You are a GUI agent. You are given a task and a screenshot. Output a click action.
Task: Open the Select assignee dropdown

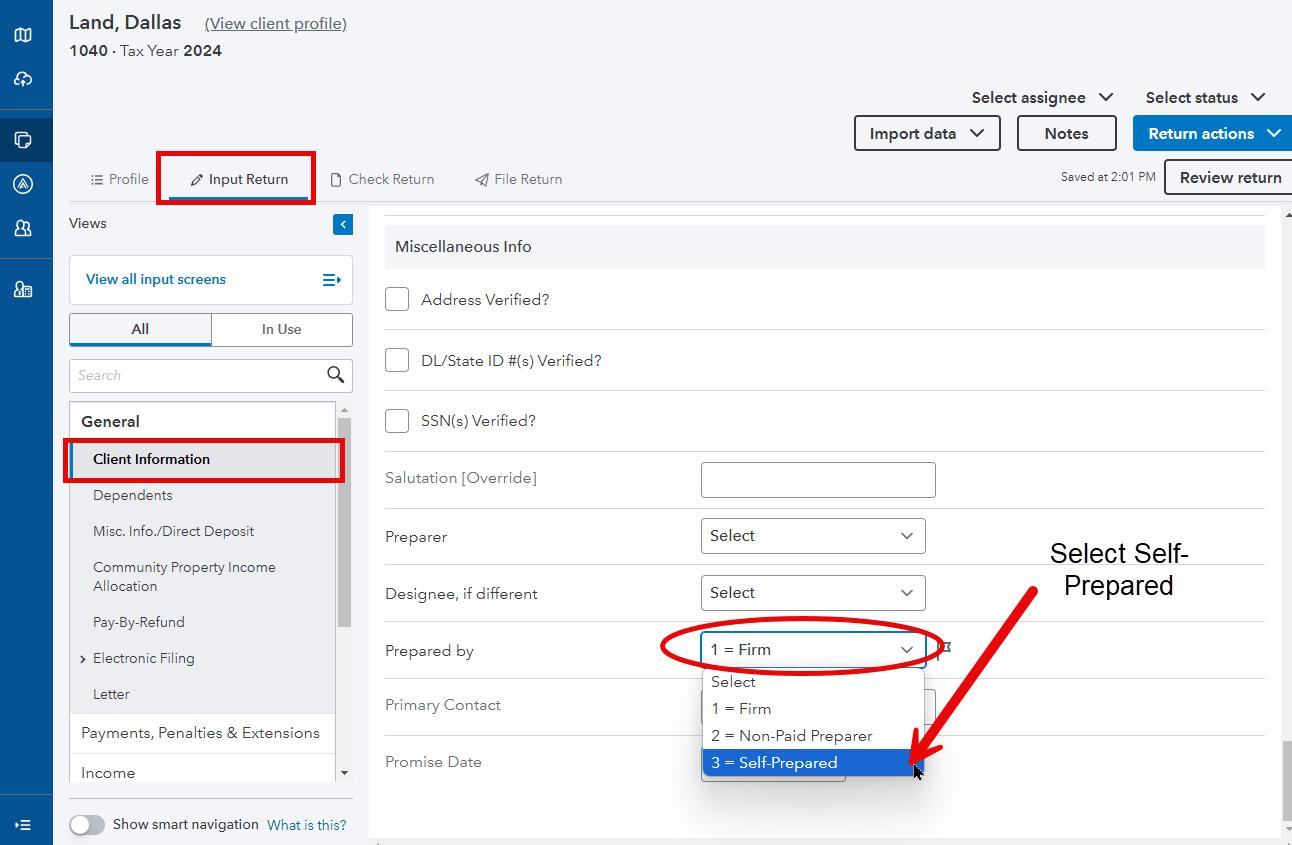[1042, 97]
